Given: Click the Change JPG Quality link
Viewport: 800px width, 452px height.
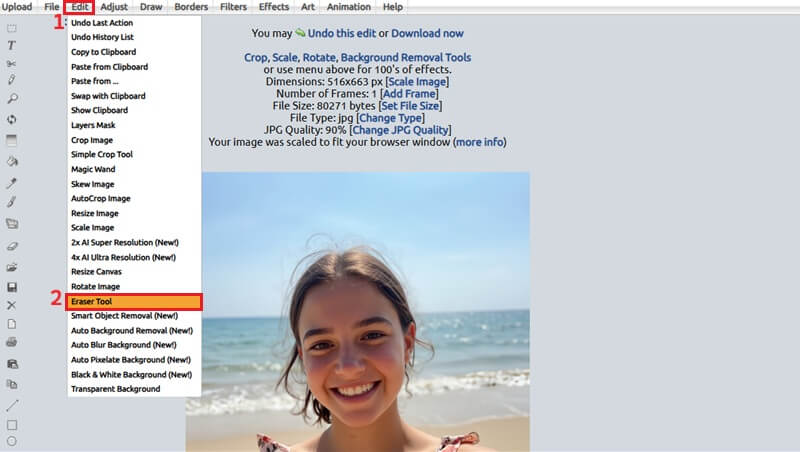Looking at the screenshot, I should click(x=400, y=130).
